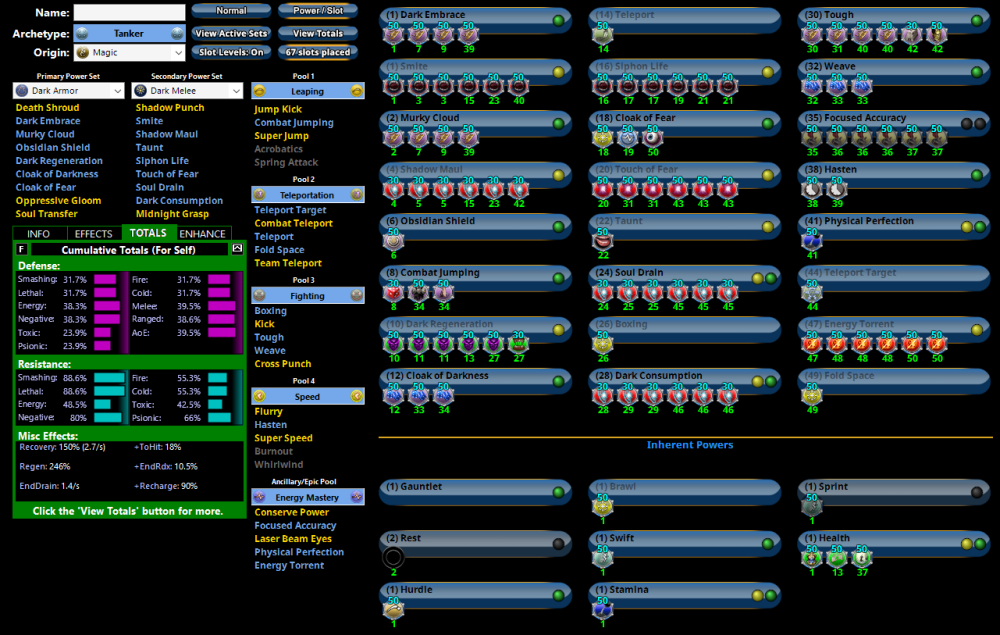This screenshot has width=1000, height=635.
Task: Click the Stamina inherent power slot icon
Action: [x=602, y=609]
